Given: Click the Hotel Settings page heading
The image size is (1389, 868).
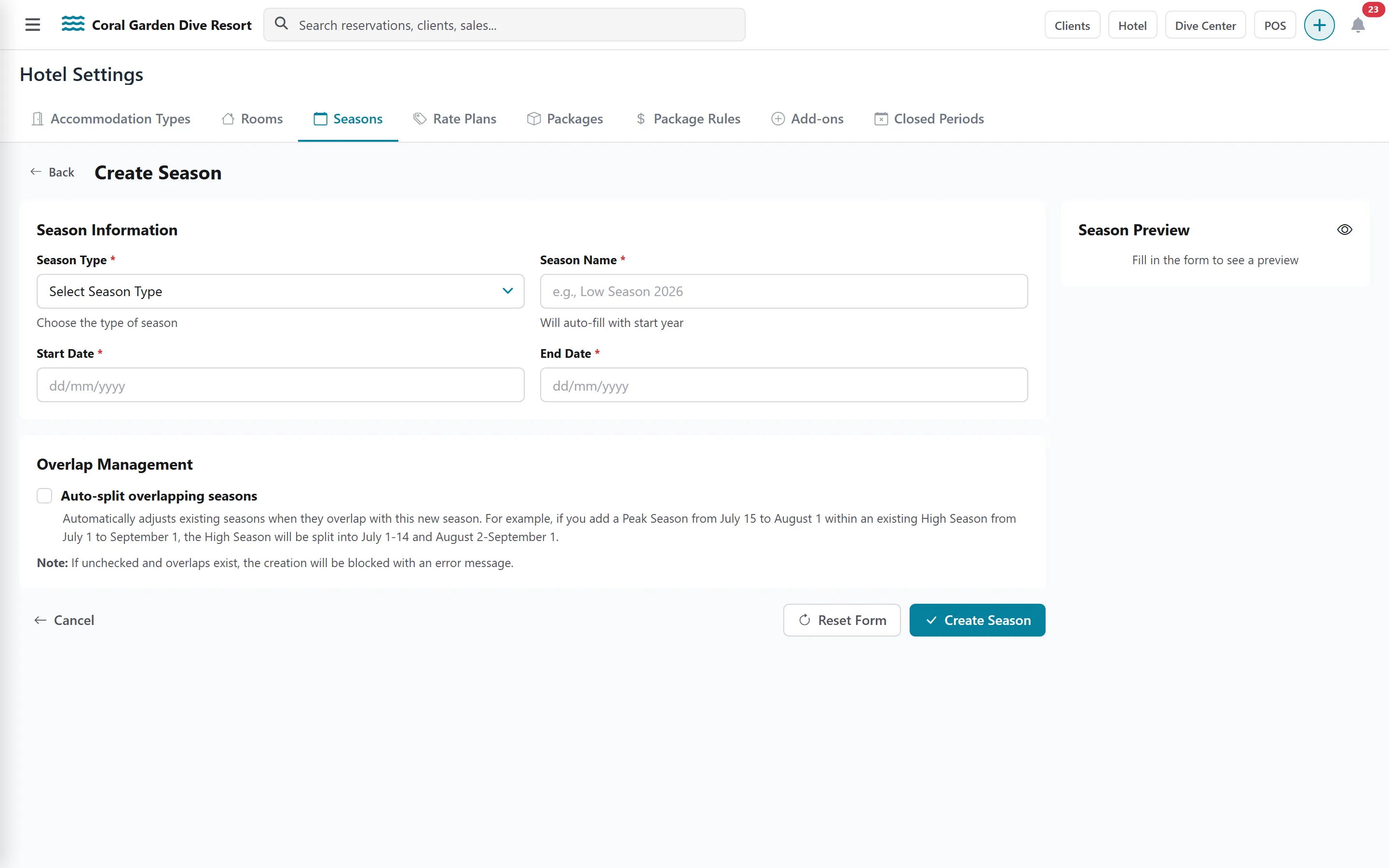Looking at the screenshot, I should (82, 75).
